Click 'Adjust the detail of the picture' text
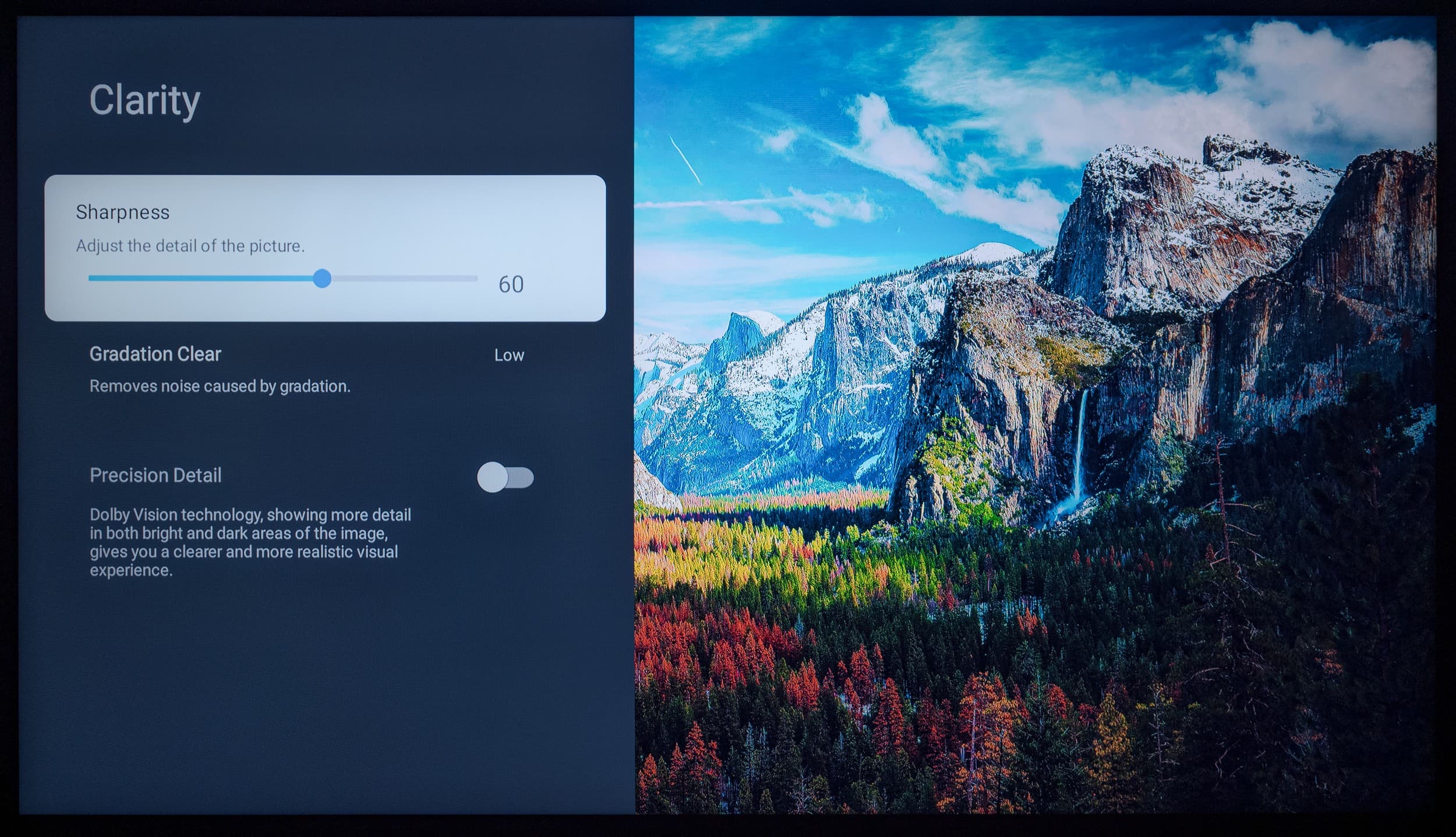 coord(190,246)
